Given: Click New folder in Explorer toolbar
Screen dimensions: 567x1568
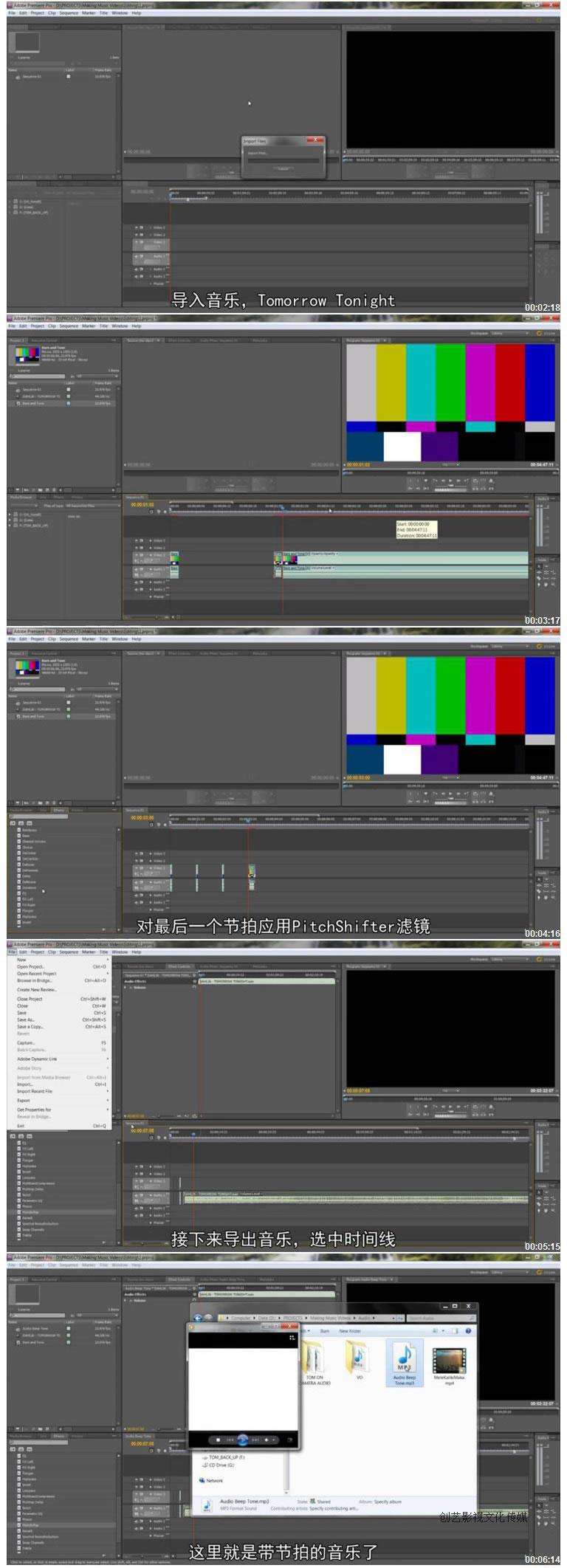Looking at the screenshot, I should pyautogui.click(x=349, y=1330).
